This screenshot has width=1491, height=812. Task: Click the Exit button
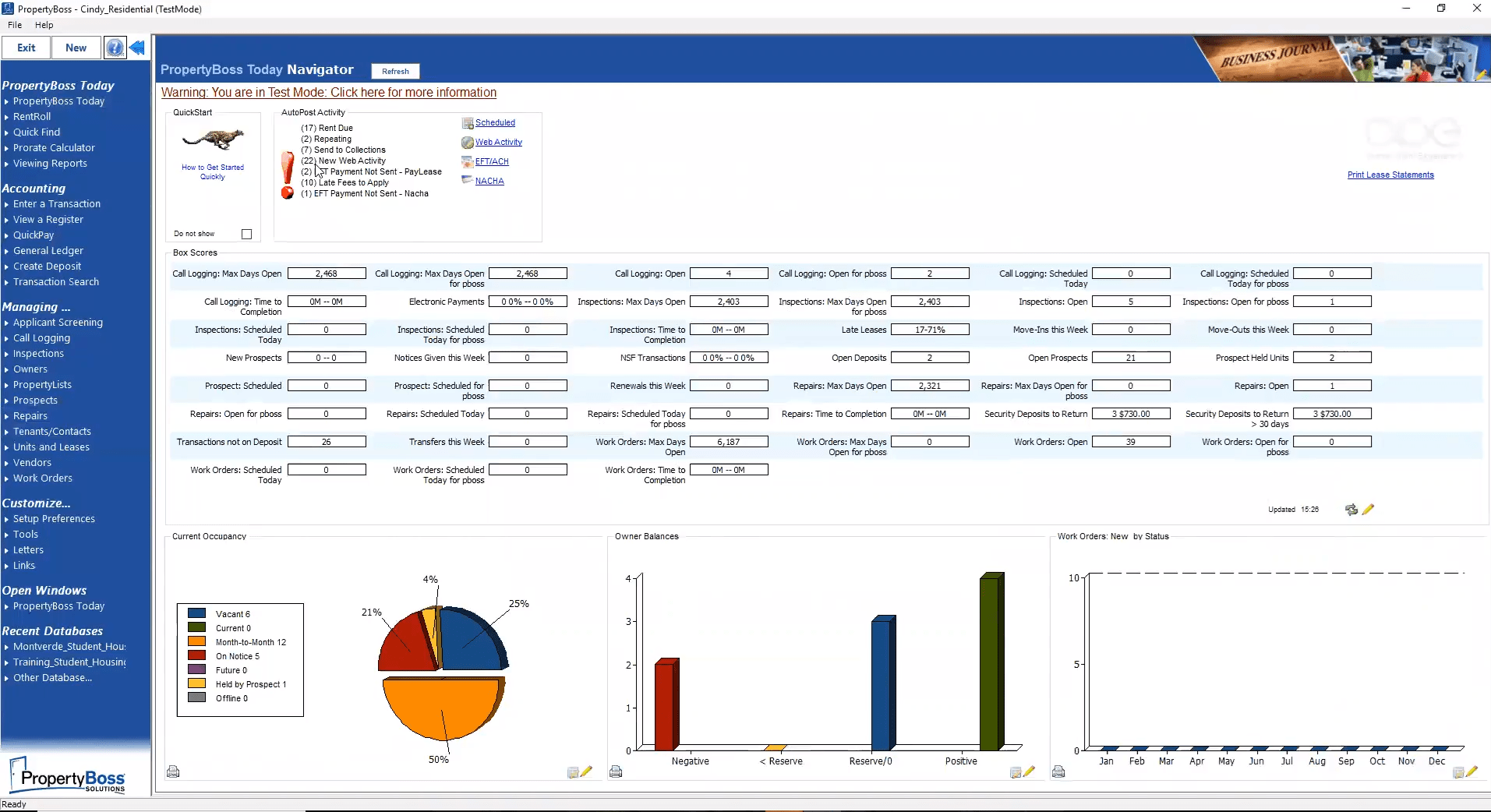coord(26,48)
